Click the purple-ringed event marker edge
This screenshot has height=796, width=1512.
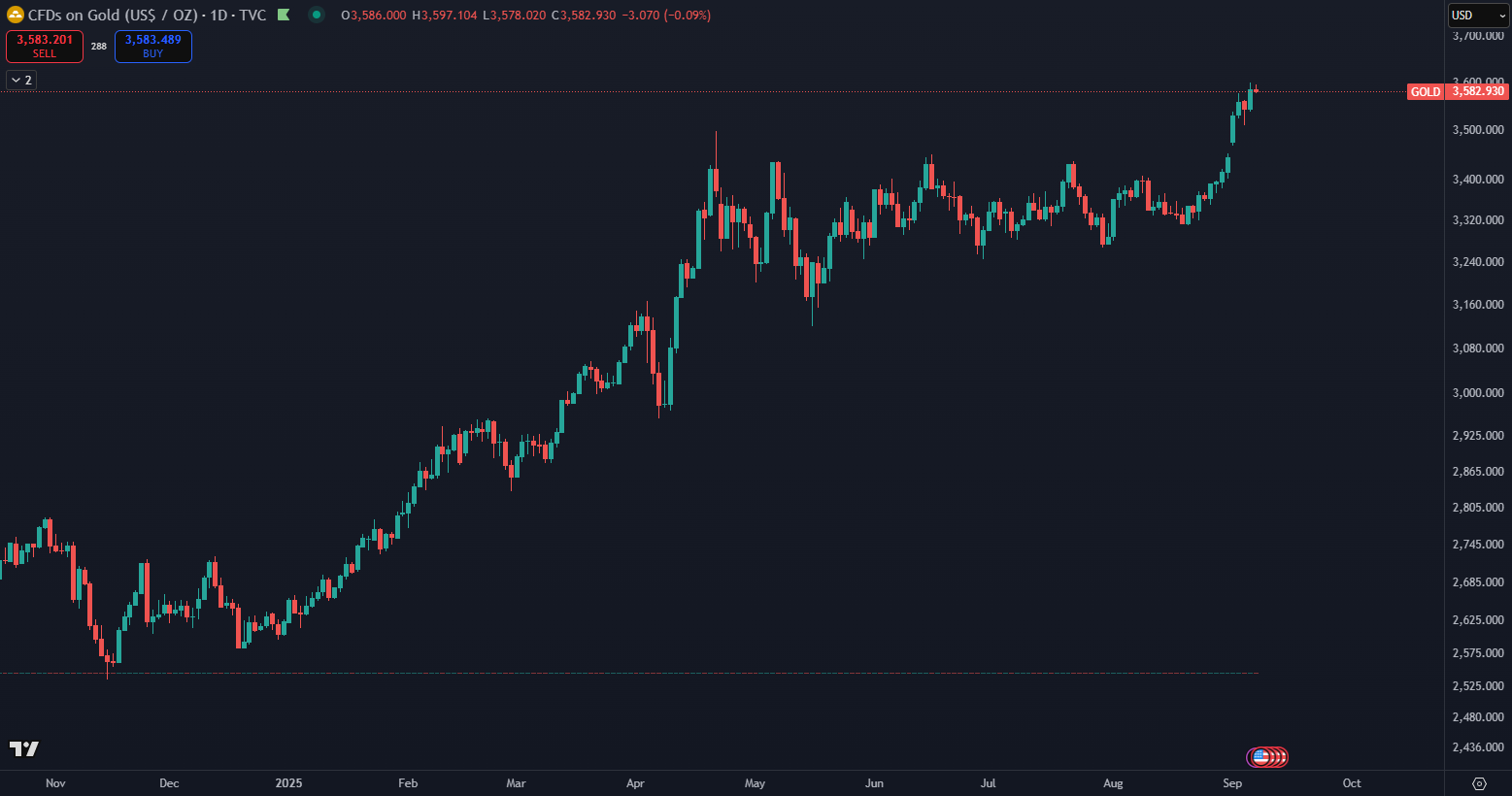coord(1249,757)
